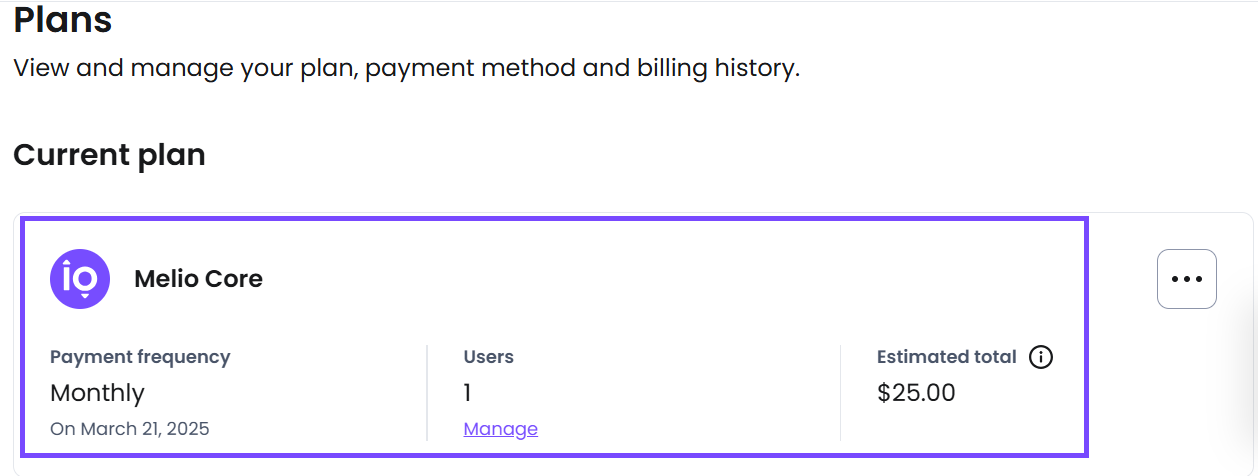Open the three-dots plan options menu
The width and height of the screenshot is (1258, 476).
click(x=1187, y=279)
